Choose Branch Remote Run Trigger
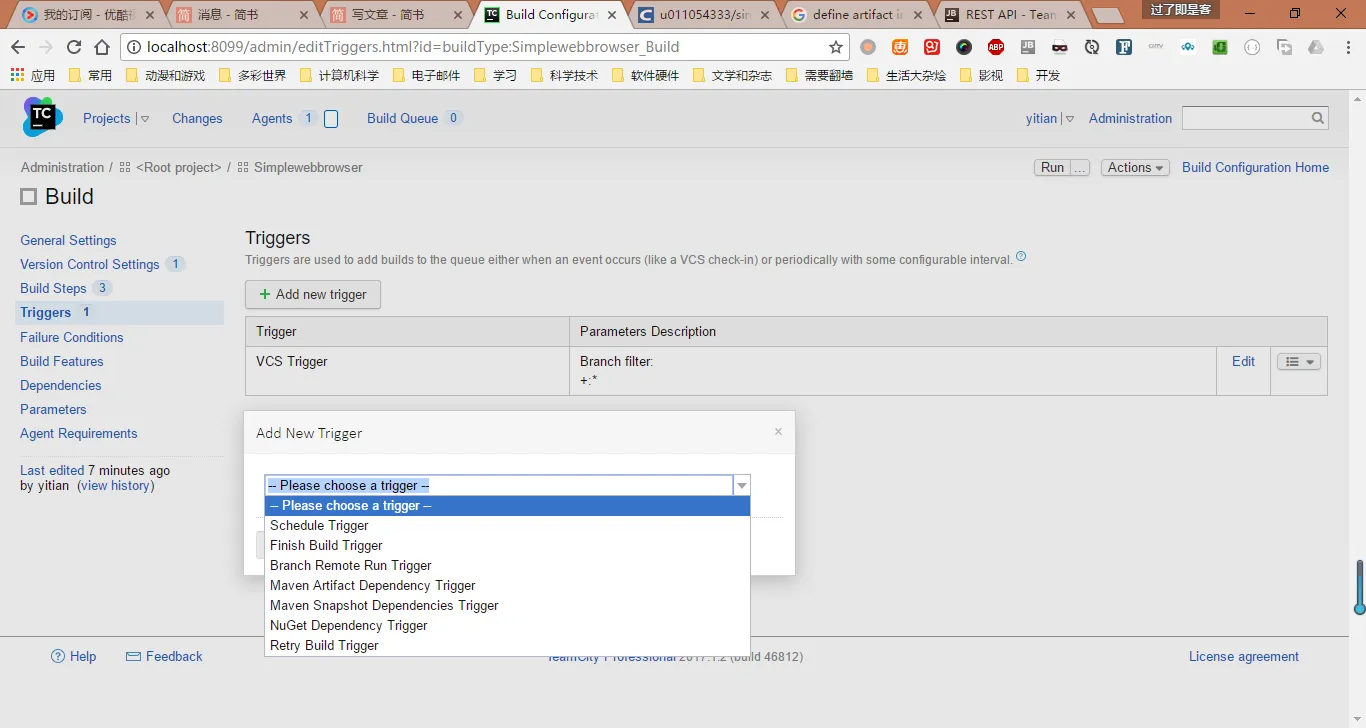This screenshot has height=728, width=1366. [x=507, y=566]
